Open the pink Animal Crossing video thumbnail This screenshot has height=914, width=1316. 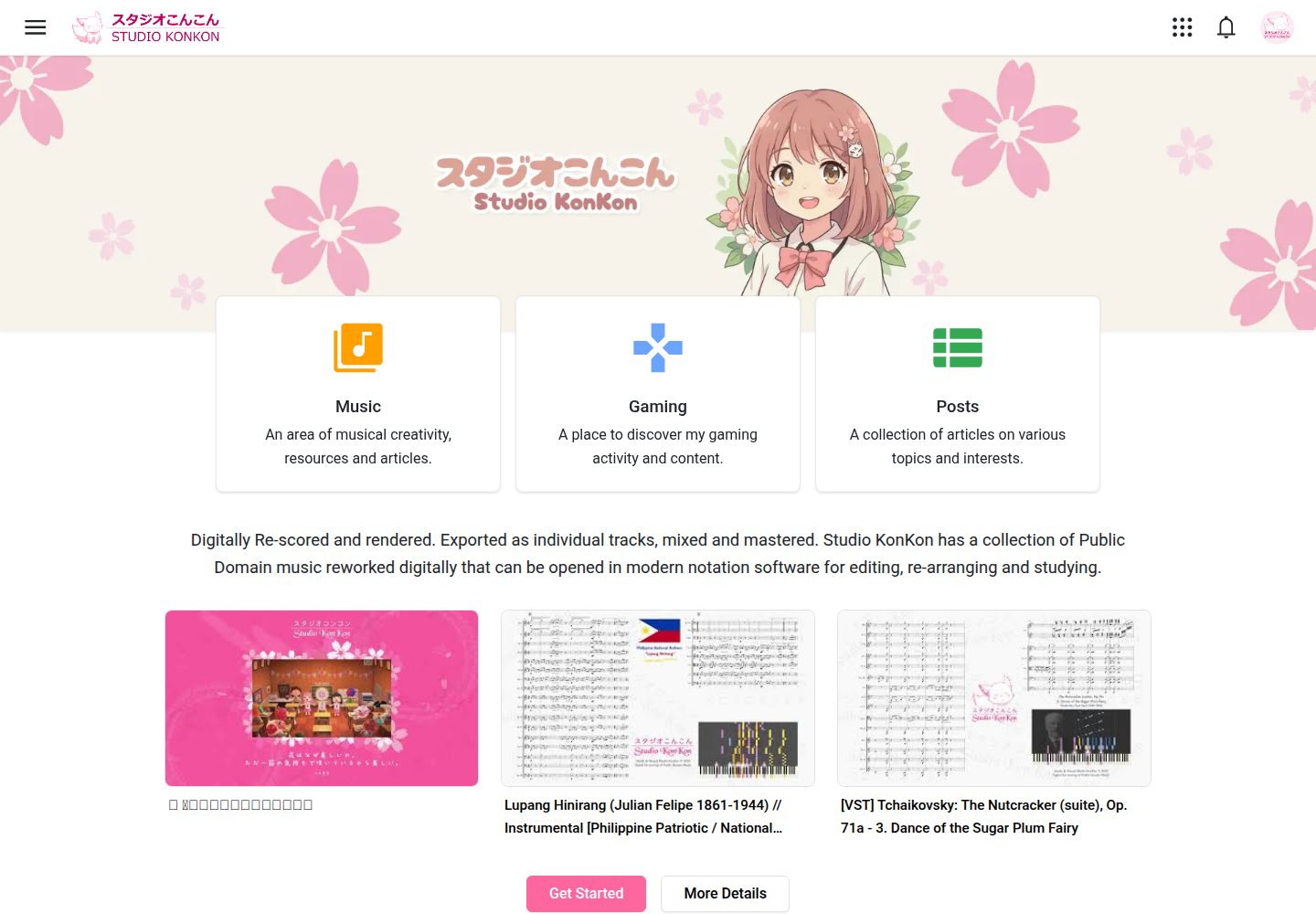point(322,698)
